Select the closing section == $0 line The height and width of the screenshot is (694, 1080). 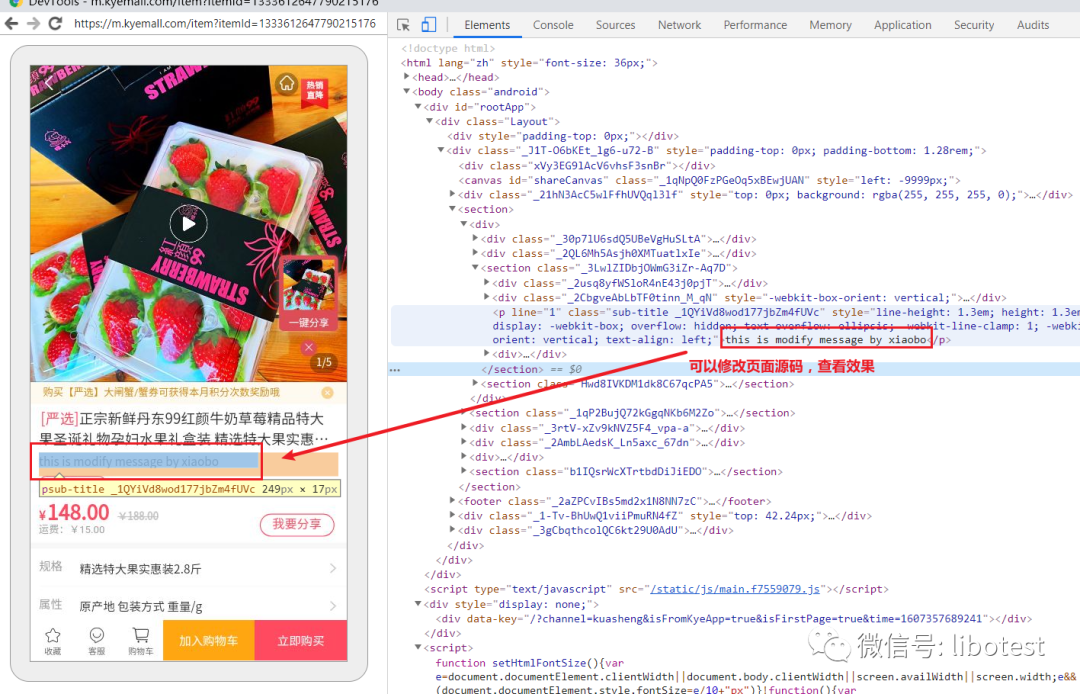point(532,369)
